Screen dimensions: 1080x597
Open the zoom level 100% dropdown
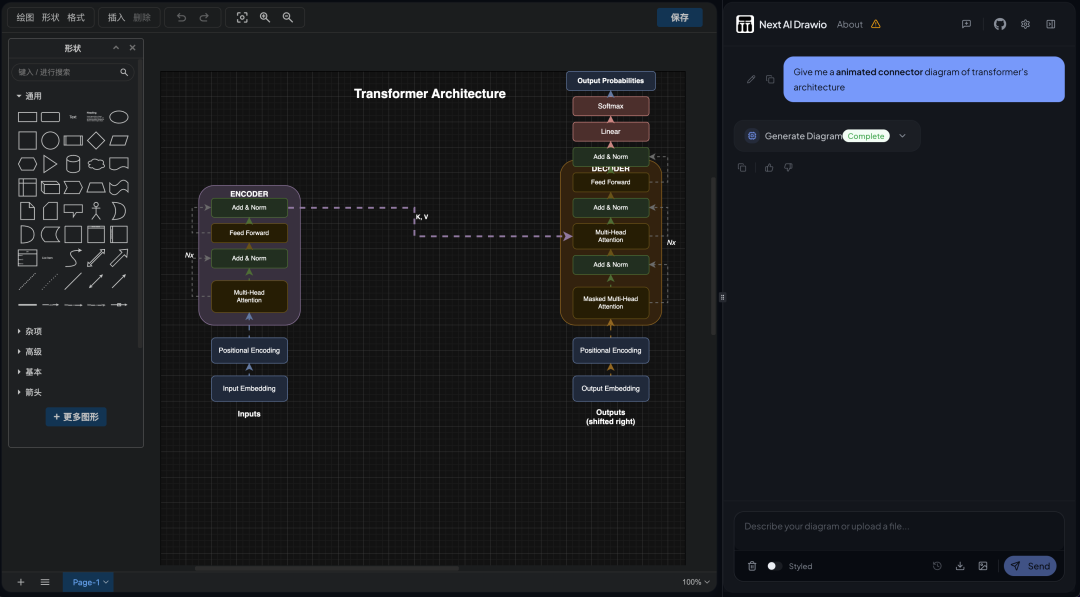(x=696, y=582)
